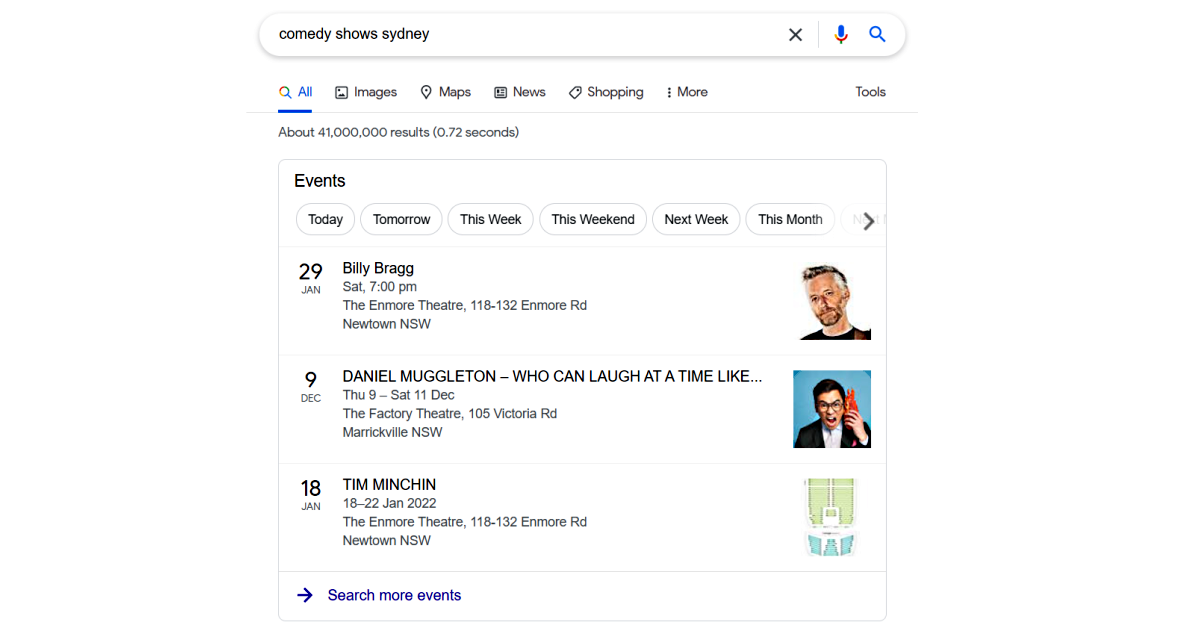Select the Next Week filter chip

point(696,219)
